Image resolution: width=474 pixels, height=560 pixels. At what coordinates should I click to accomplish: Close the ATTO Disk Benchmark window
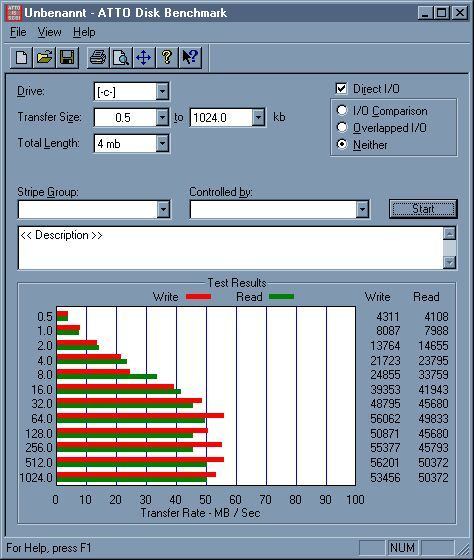coord(460,13)
